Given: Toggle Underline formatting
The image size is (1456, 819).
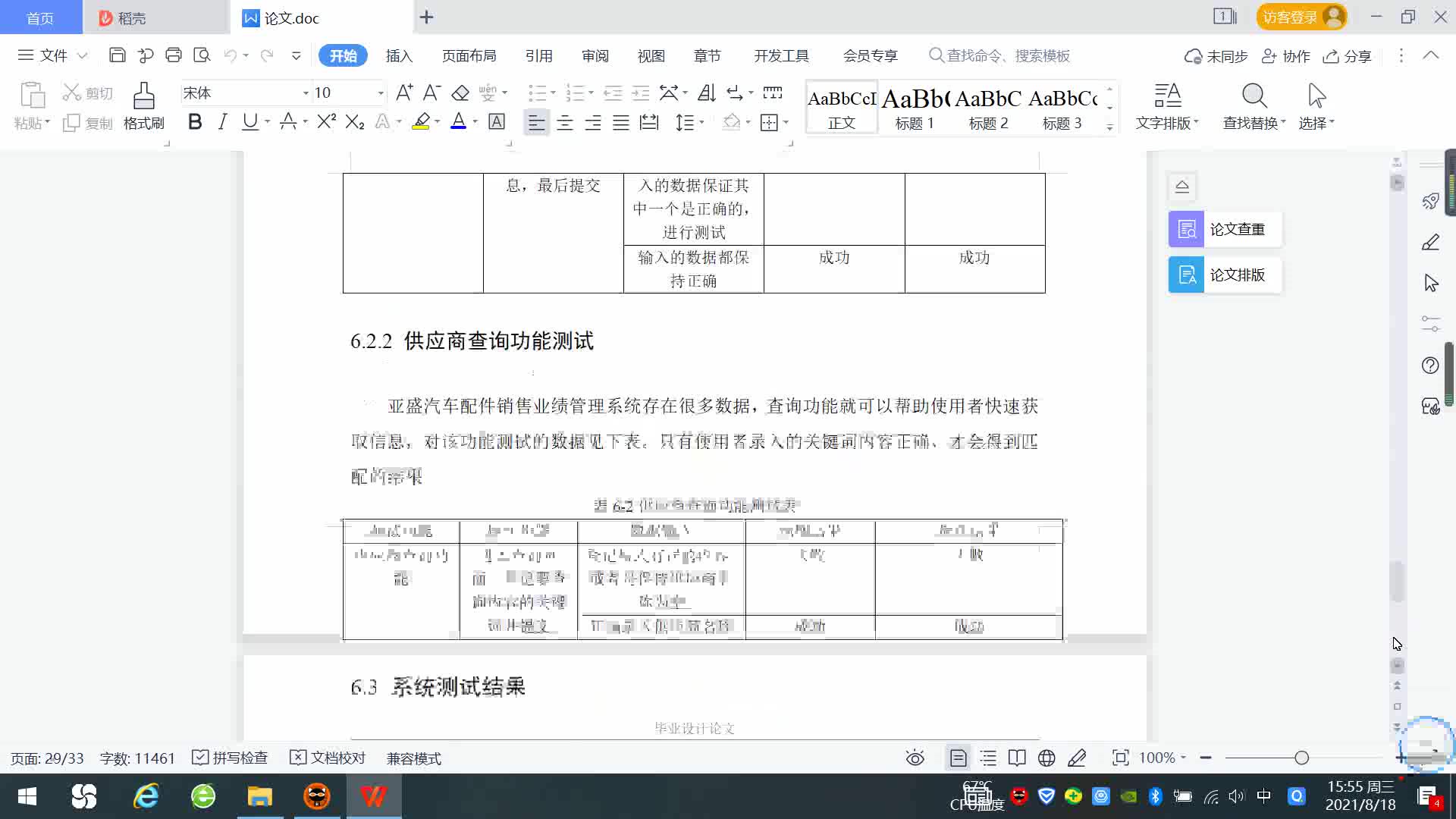Looking at the screenshot, I should pyautogui.click(x=249, y=121).
